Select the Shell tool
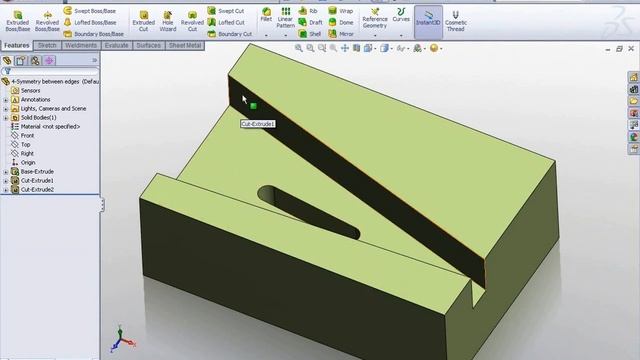This screenshot has width=640, height=360. (x=310, y=34)
